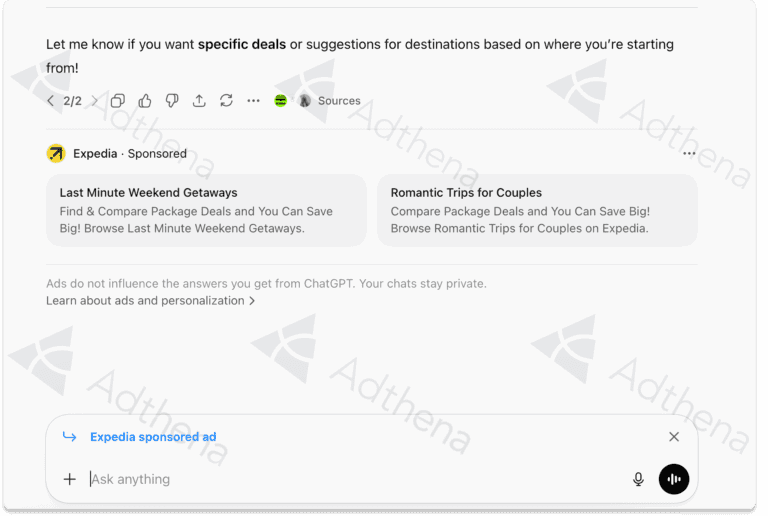768x516 pixels.
Task: Open more actions menu under the response
Action: pos(253,101)
